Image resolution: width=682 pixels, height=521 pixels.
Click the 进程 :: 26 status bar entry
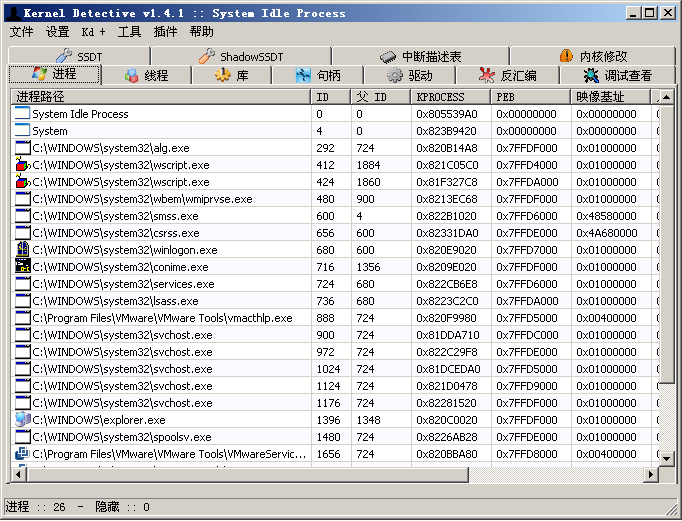click(36, 507)
